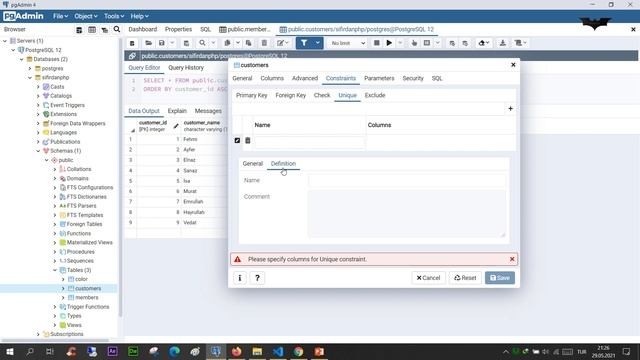
Task: Click the trash icon in unique constraint row
Action: tap(247, 140)
